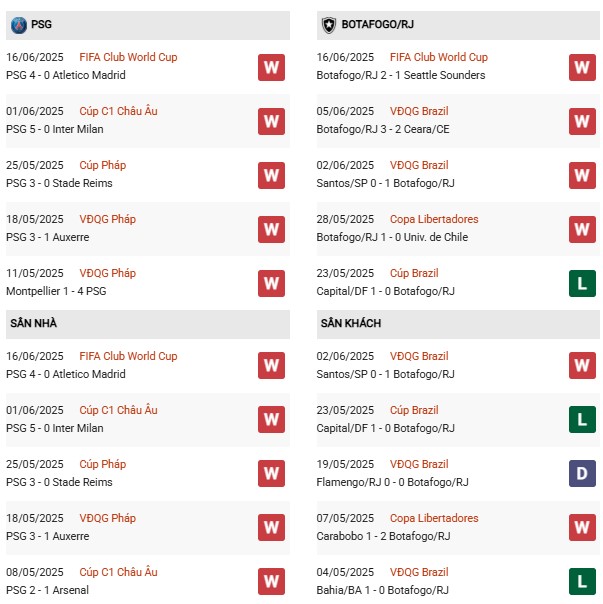Click the W badge for PSG vs Arsenal
This screenshot has width=603, height=604.
[271, 581]
